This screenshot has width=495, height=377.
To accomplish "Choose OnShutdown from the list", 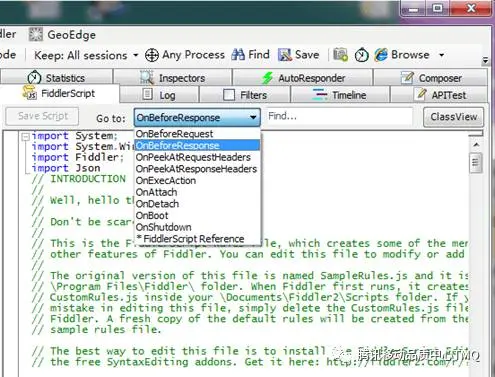I will click(x=197, y=227).
